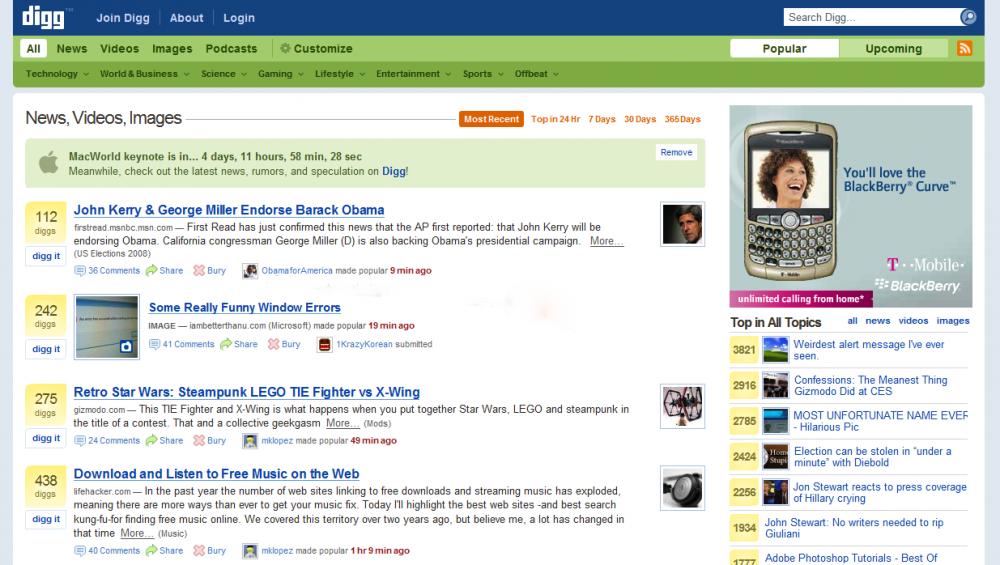
Task: Click the BlackBerry Curve advertisement
Action: pyautogui.click(x=851, y=207)
